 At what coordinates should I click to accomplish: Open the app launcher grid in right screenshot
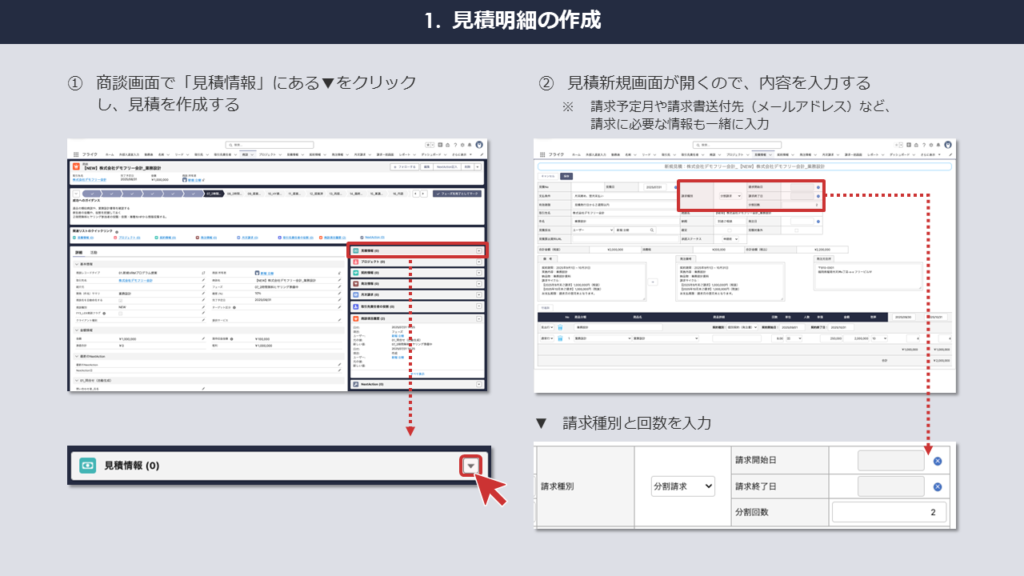pos(543,155)
